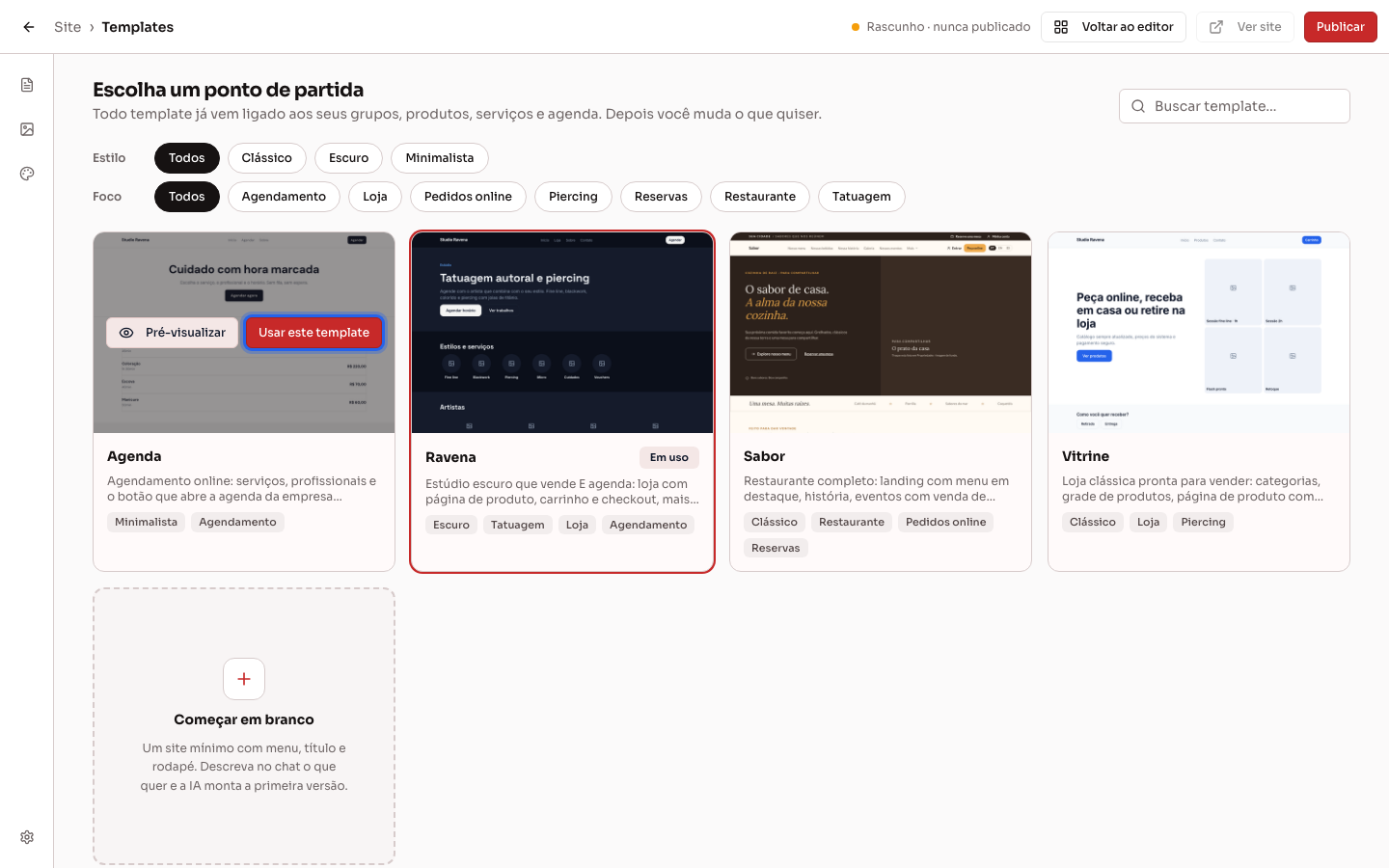Filter by Restaurante focus
This screenshot has width=1389, height=868.
pos(760,197)
